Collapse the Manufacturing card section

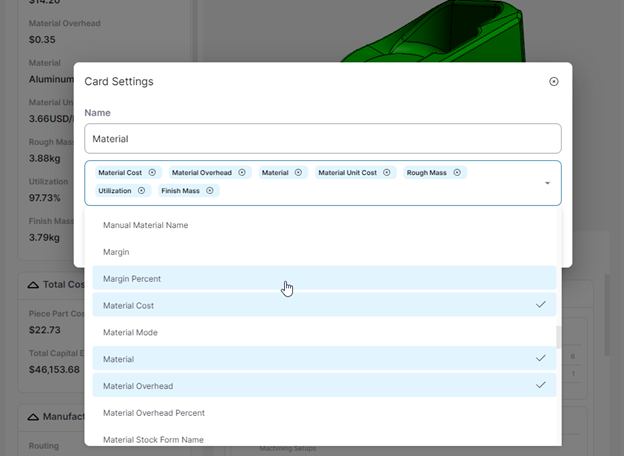coord(33,416)
